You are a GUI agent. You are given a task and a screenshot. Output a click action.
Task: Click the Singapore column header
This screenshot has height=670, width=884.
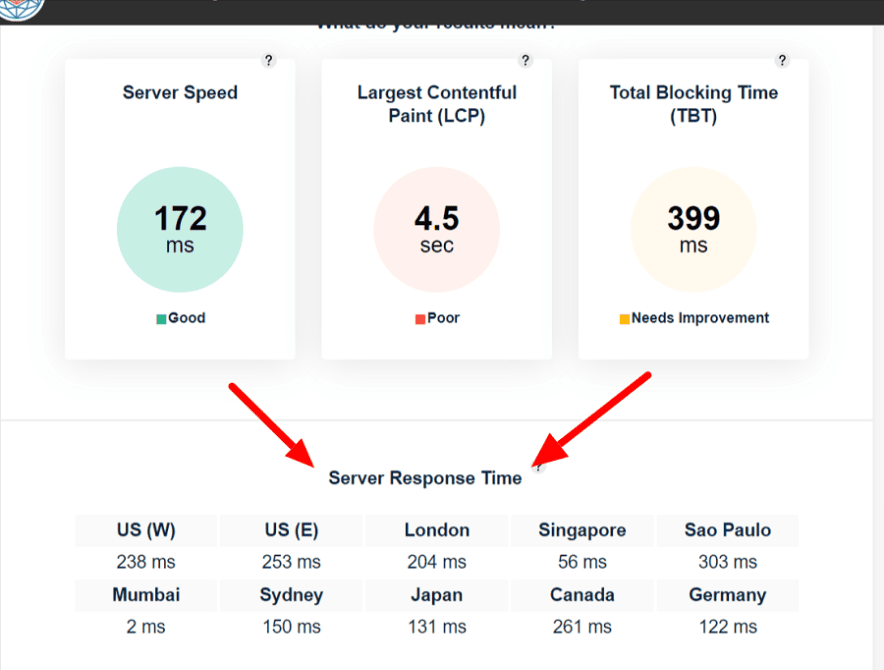pos(582,530)
